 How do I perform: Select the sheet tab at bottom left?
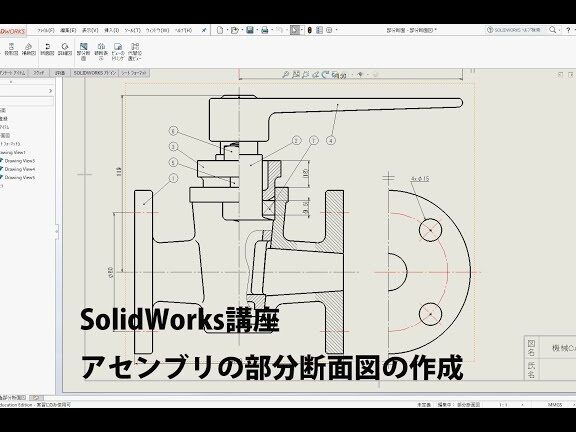coord(13,397)
